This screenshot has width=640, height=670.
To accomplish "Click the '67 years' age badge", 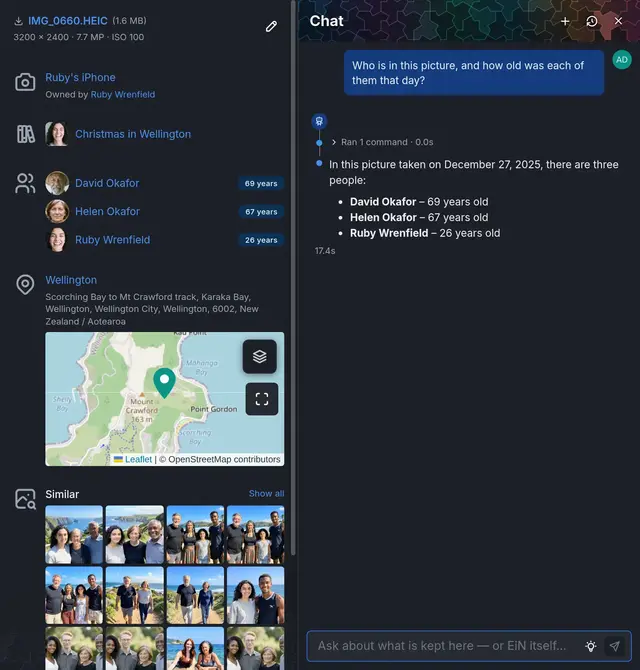I will pyautogui.click(x=261, y=212).
